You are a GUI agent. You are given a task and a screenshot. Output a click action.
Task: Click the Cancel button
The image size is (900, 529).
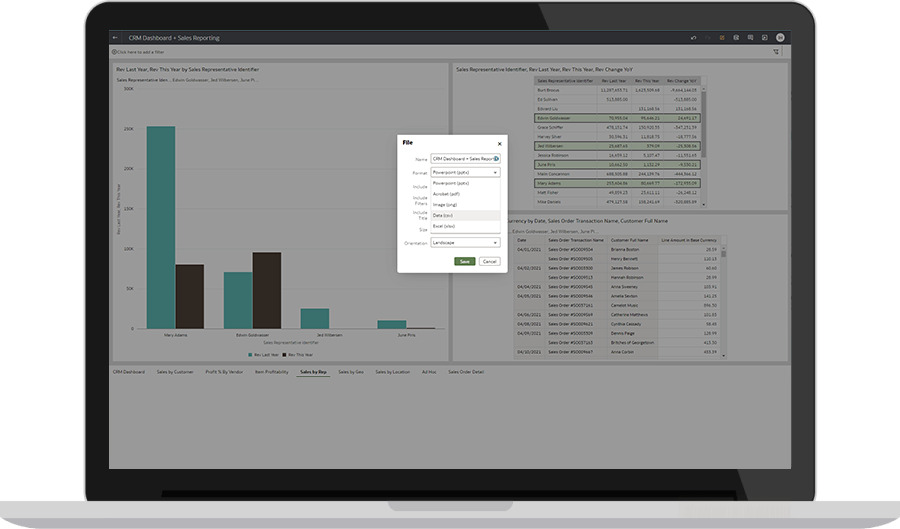click(x=489, y=261)
